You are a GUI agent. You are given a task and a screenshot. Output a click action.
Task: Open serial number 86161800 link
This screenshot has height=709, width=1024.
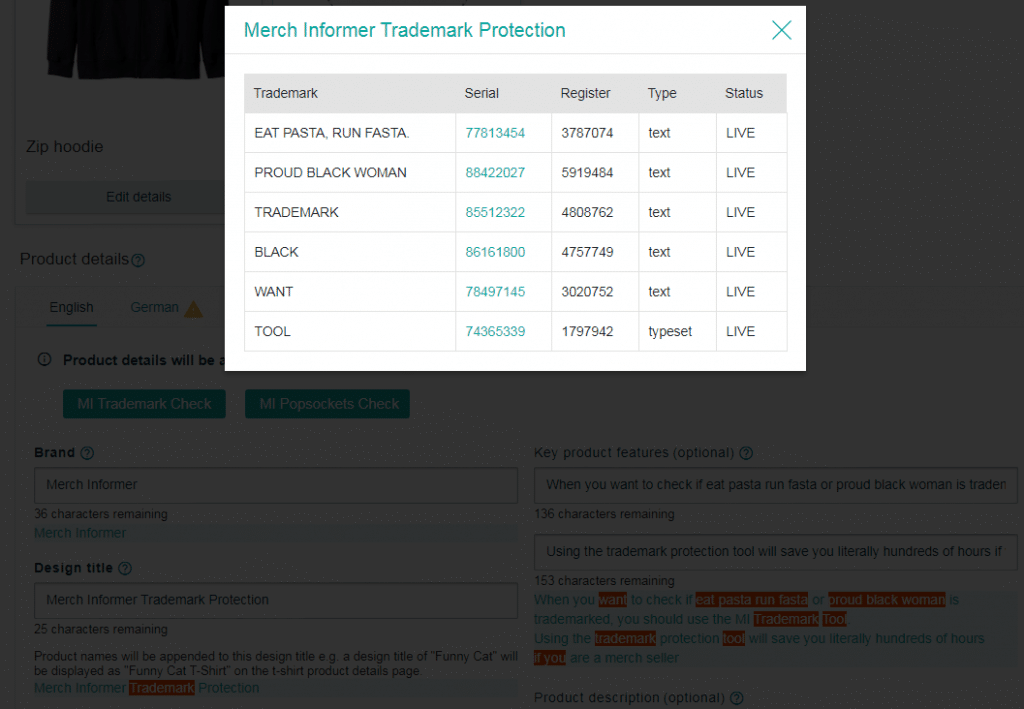click(x=495, y=253)
